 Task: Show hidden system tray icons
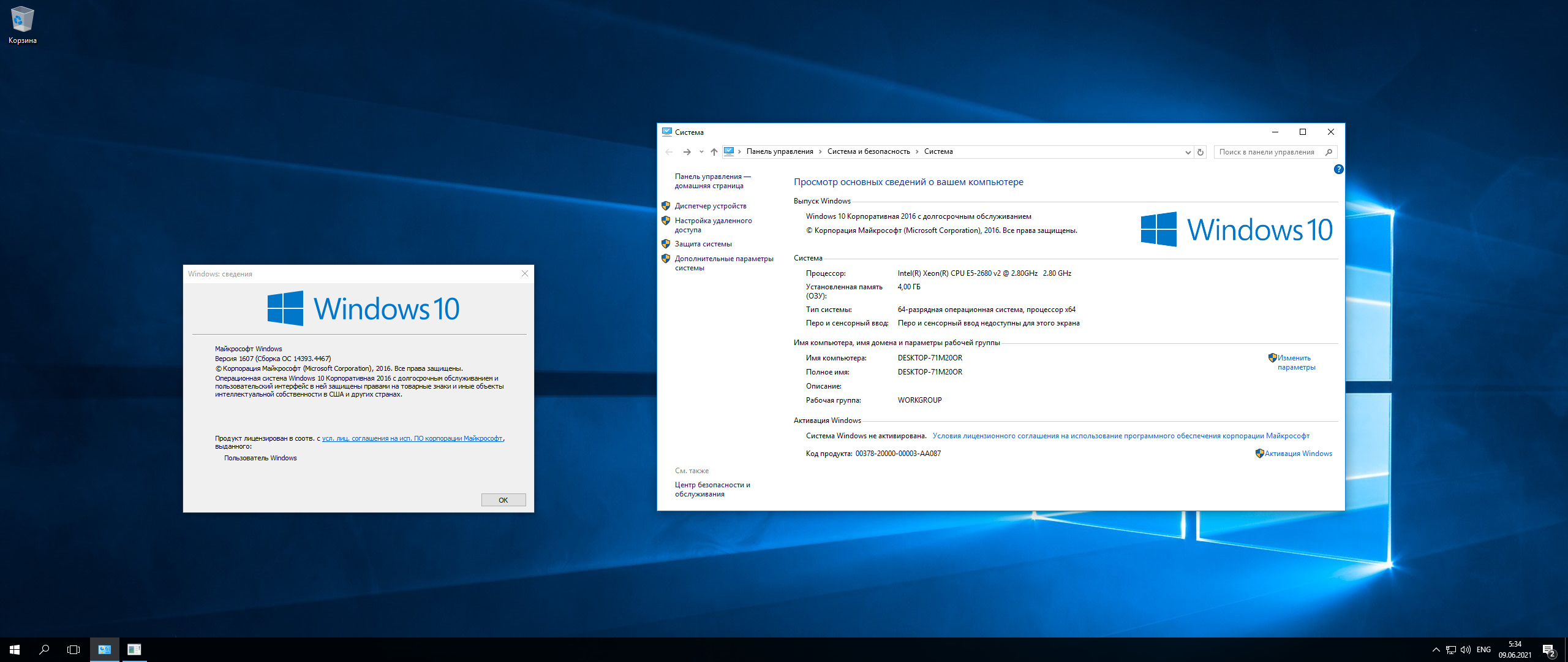1436,650
